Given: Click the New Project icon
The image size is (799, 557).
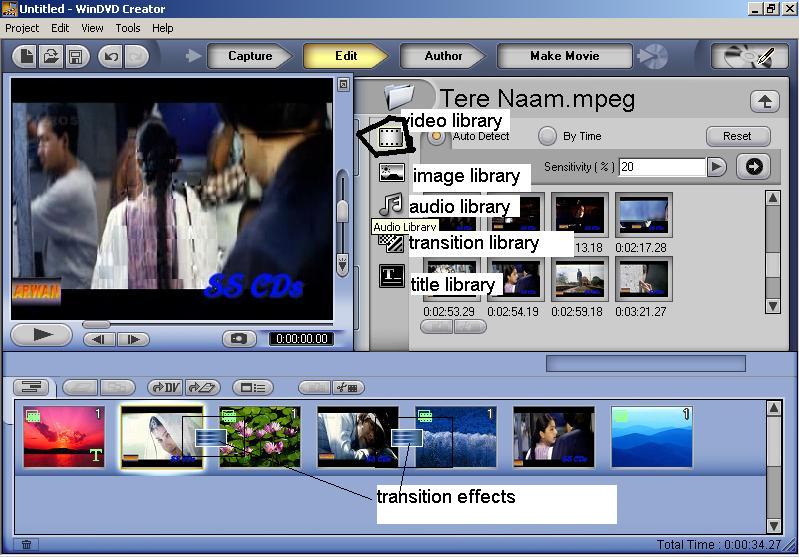Looking at the screenshot, I should [26, 56].
